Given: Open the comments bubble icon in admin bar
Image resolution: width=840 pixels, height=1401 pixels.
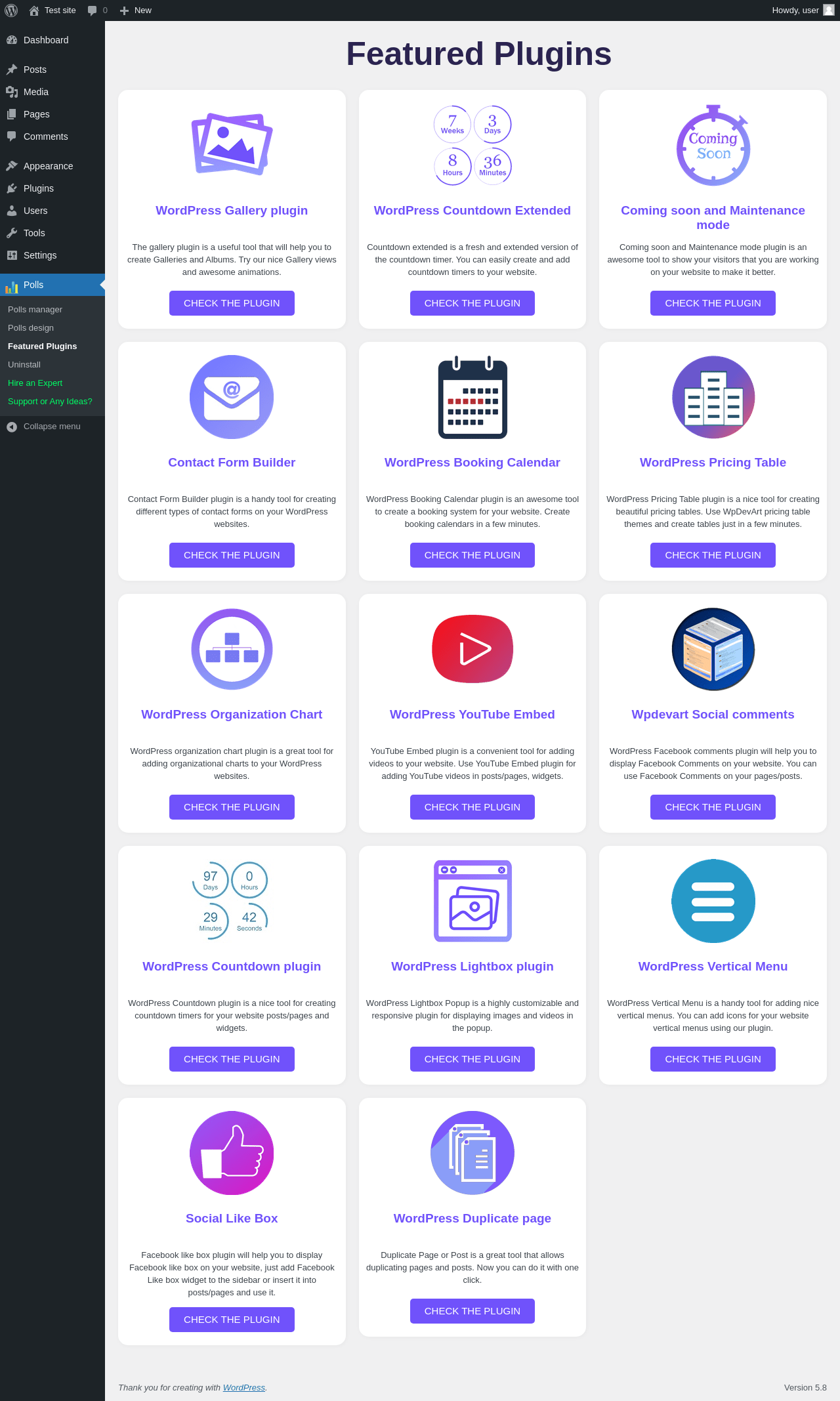Looking at the screenshot, I should click(93, 10).
